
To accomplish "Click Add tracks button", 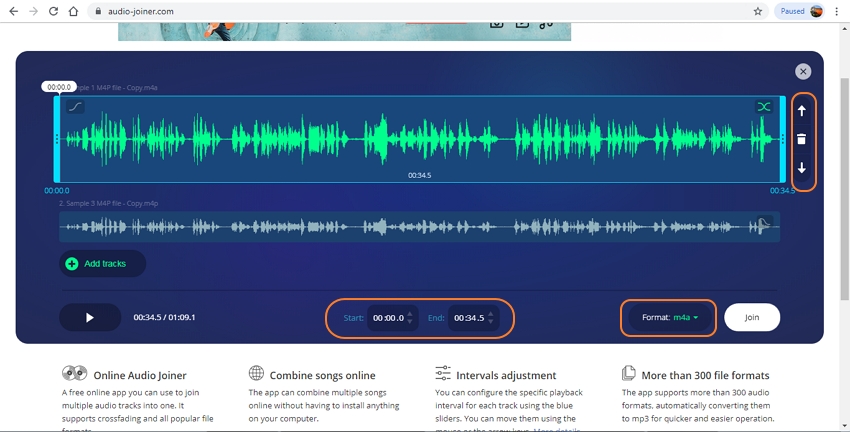I will 102,263.
